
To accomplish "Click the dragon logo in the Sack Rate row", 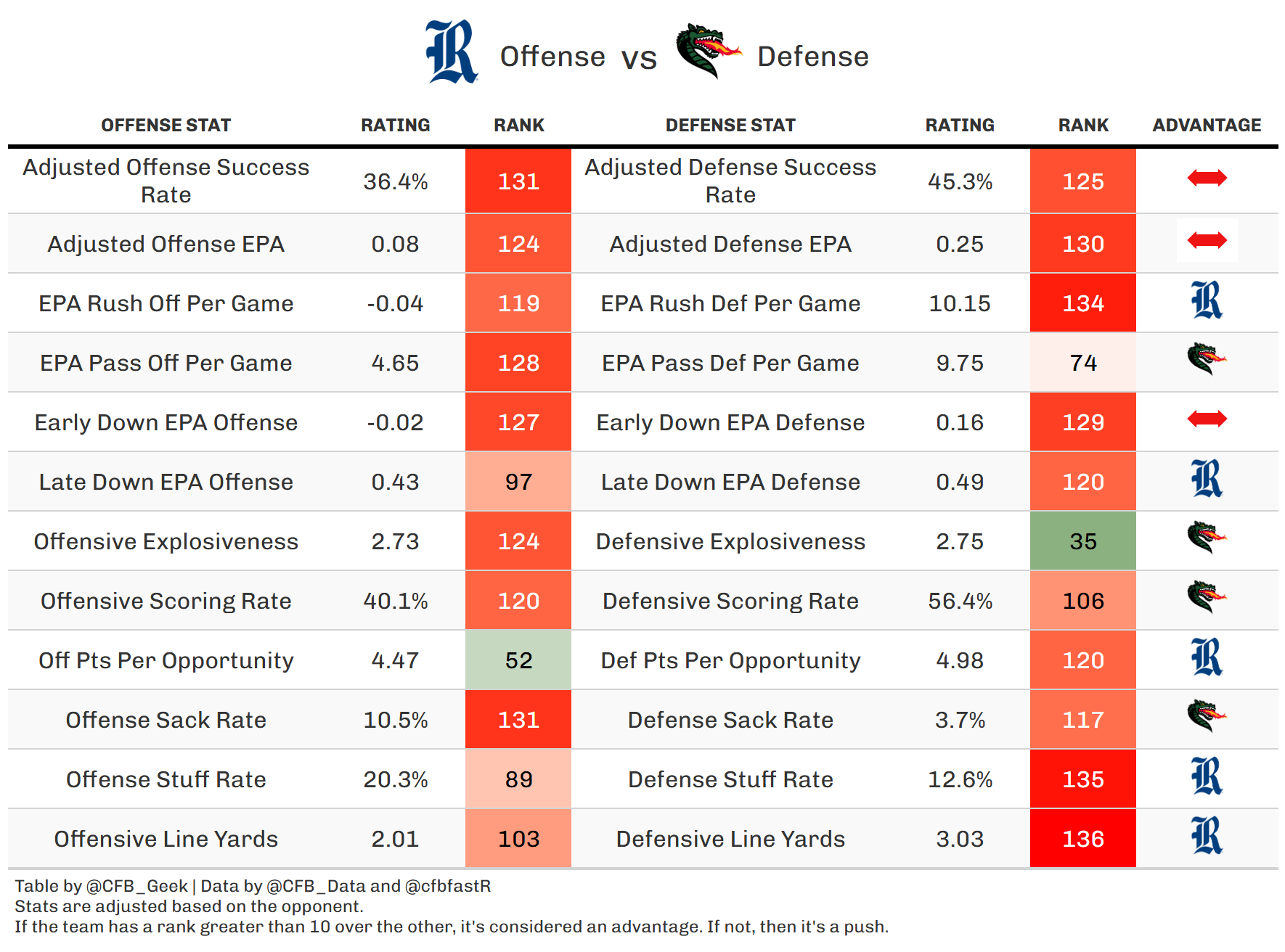I will point(1207,716).
